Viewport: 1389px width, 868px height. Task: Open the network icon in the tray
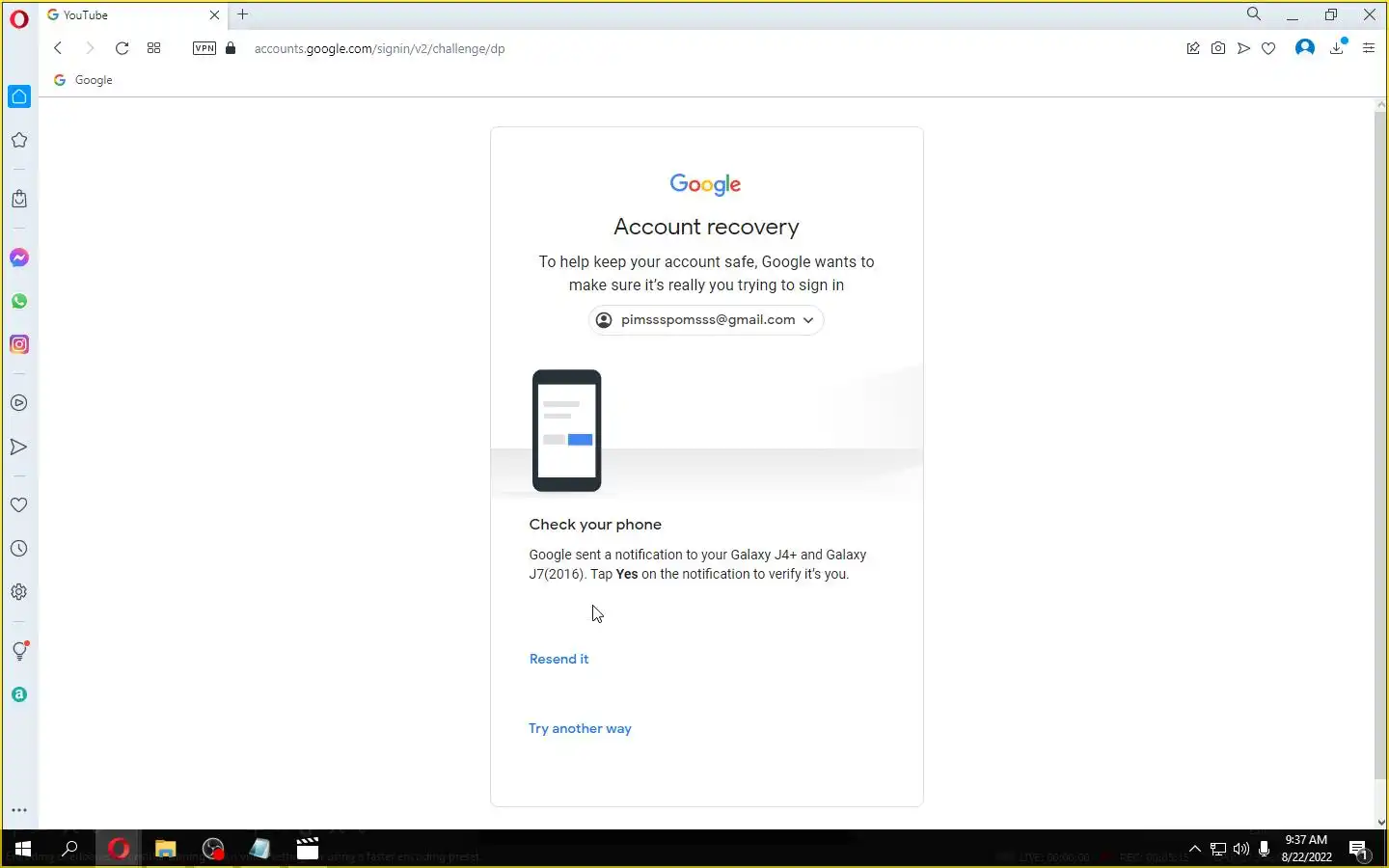pyautogui.click(x=1218, y=849)
